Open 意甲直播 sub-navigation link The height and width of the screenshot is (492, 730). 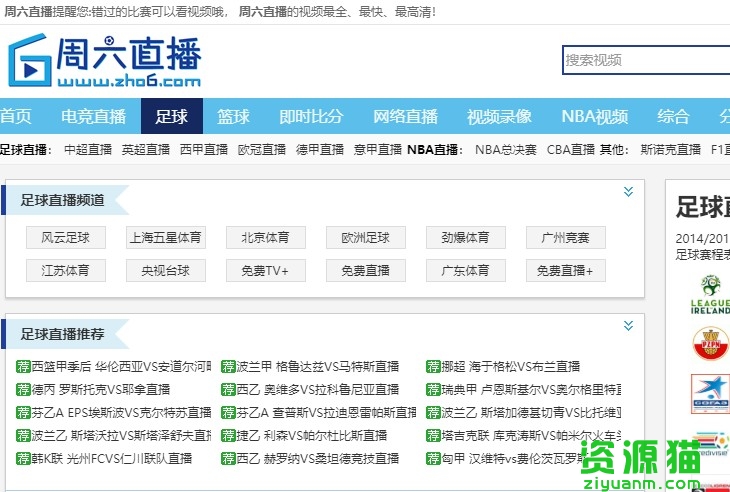378,149
